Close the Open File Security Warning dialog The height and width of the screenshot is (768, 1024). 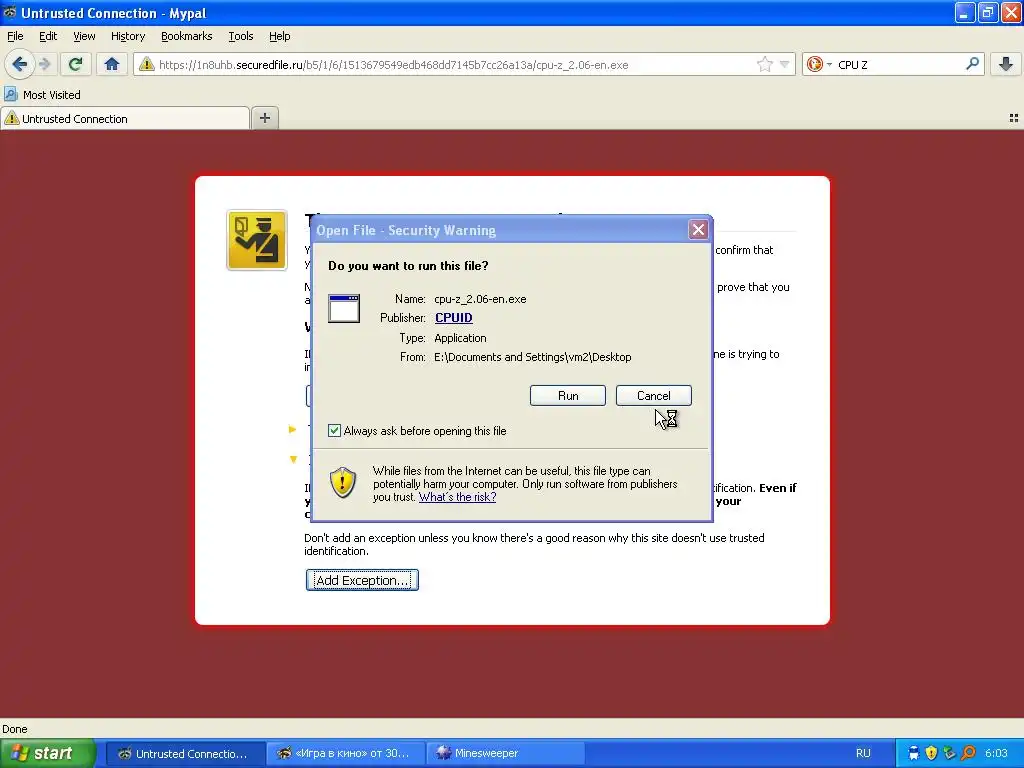pyautogui.click(x=698, y=229)
